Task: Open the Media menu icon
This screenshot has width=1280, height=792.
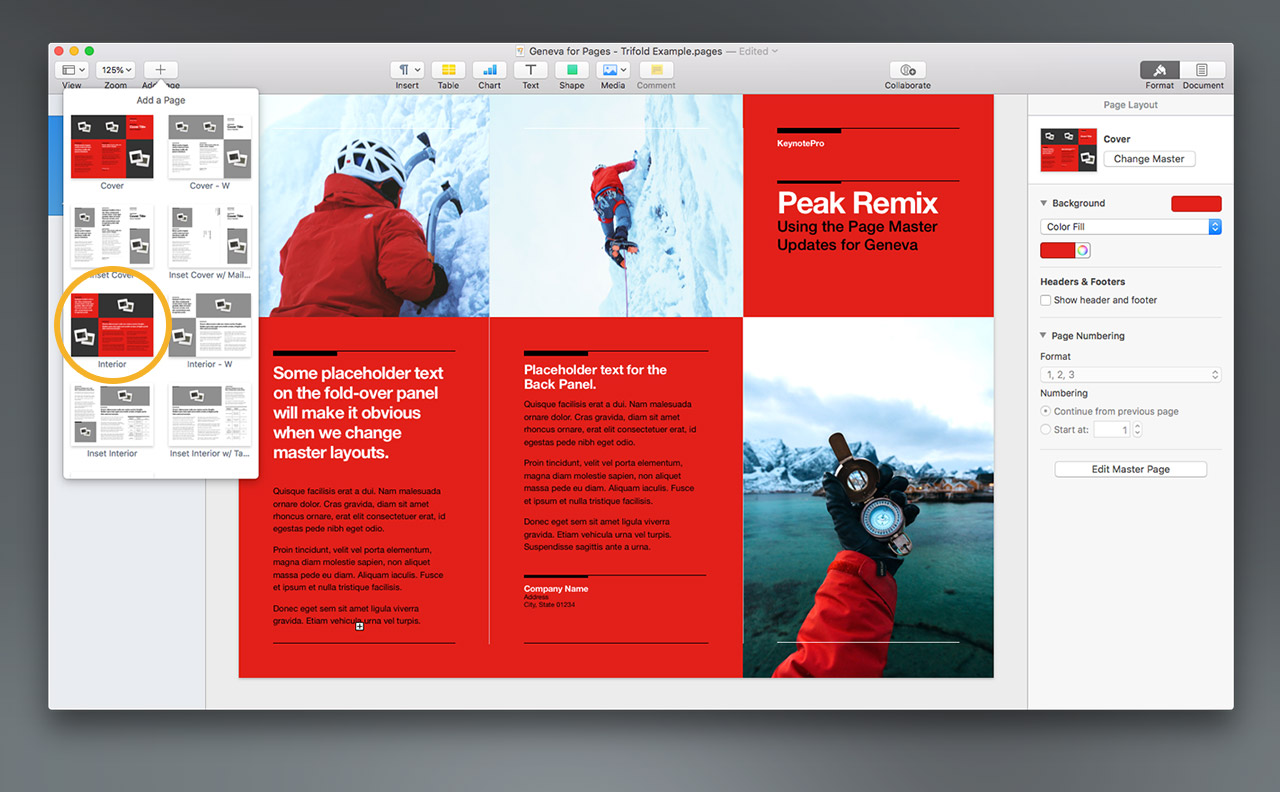Action: 612,70
